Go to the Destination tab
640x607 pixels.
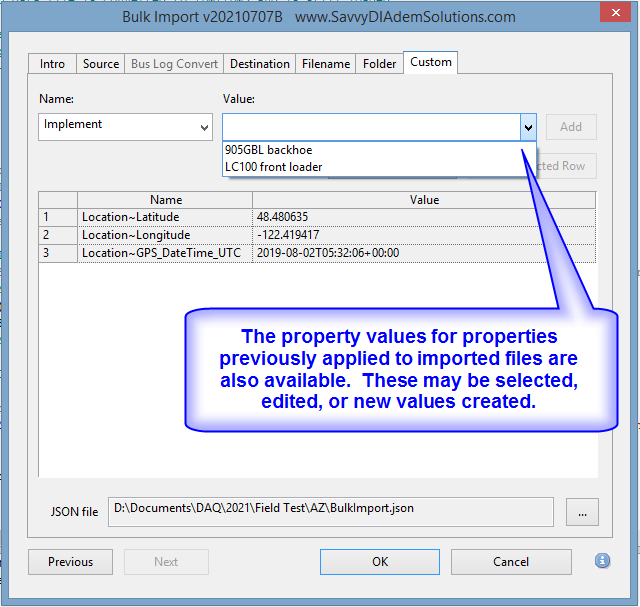[x=259, y=64]
